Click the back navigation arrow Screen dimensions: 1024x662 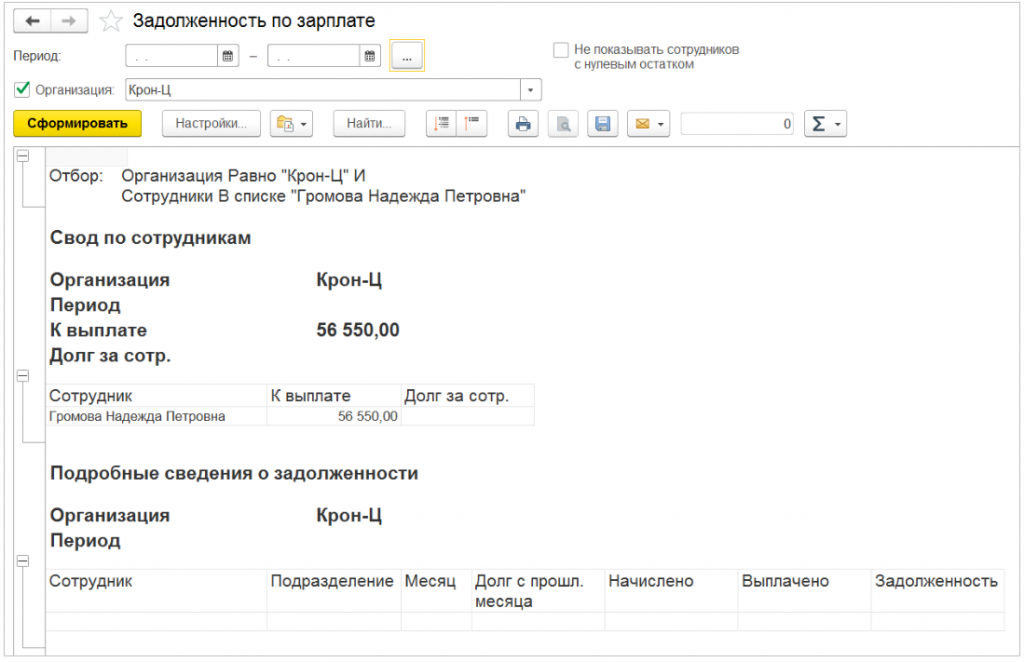tap(32, 21)
